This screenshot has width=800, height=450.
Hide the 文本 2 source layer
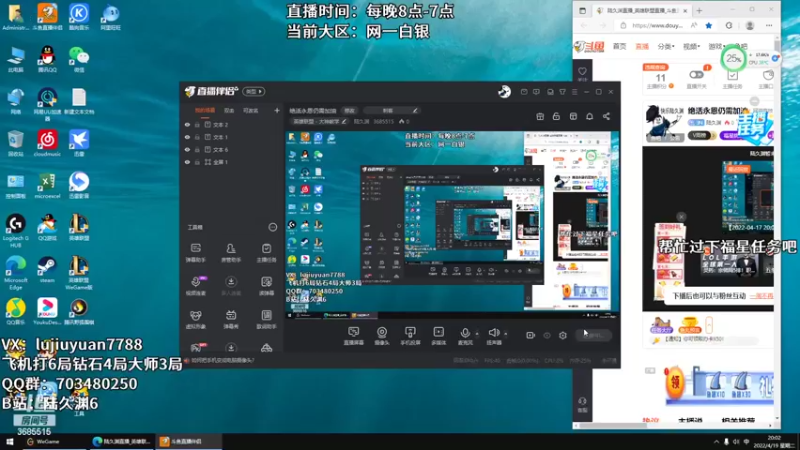click(187, 124)
